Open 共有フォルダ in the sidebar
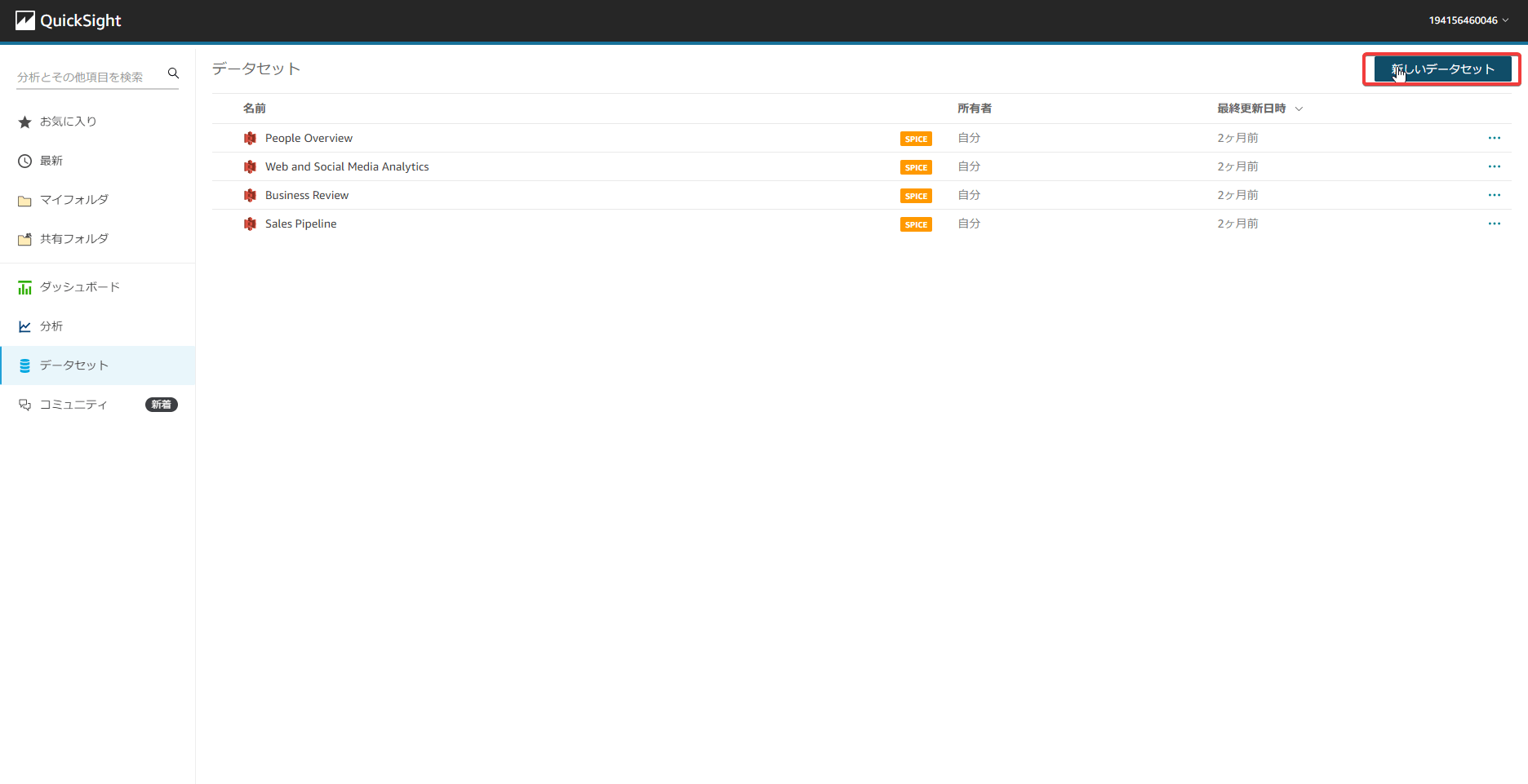 pos(98,239)
